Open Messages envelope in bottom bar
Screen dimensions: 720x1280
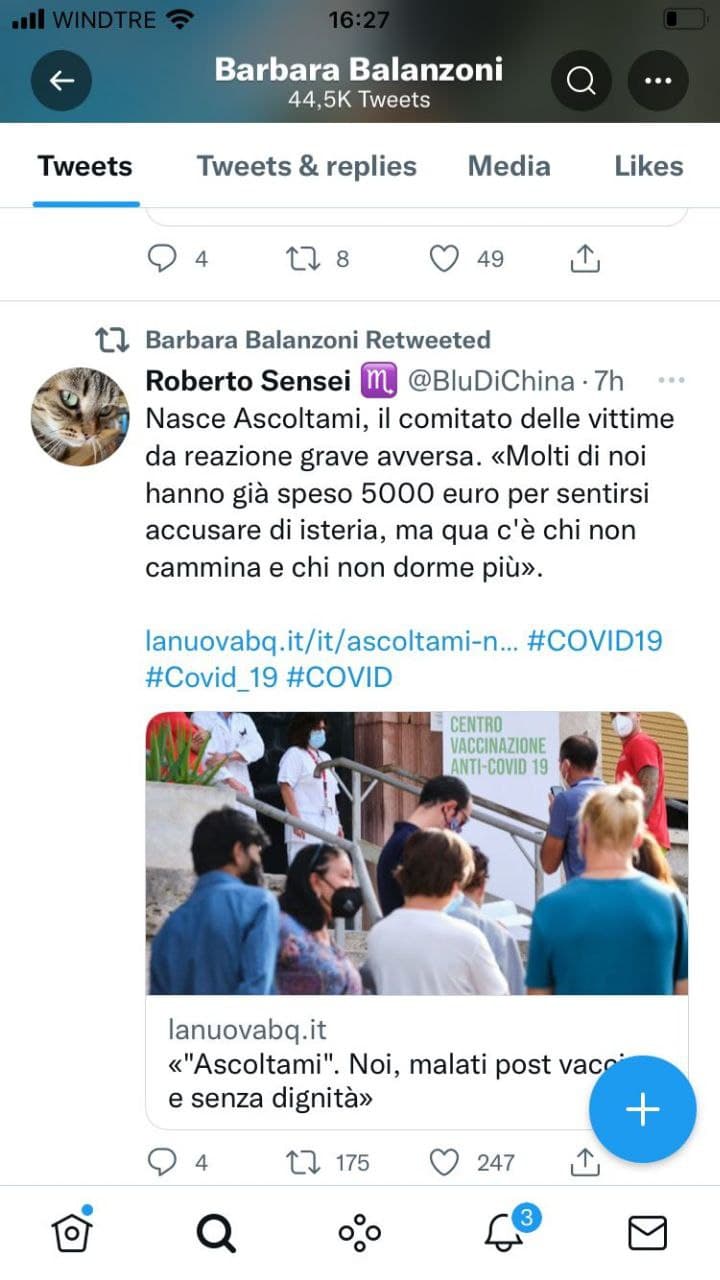point(647,1233)
